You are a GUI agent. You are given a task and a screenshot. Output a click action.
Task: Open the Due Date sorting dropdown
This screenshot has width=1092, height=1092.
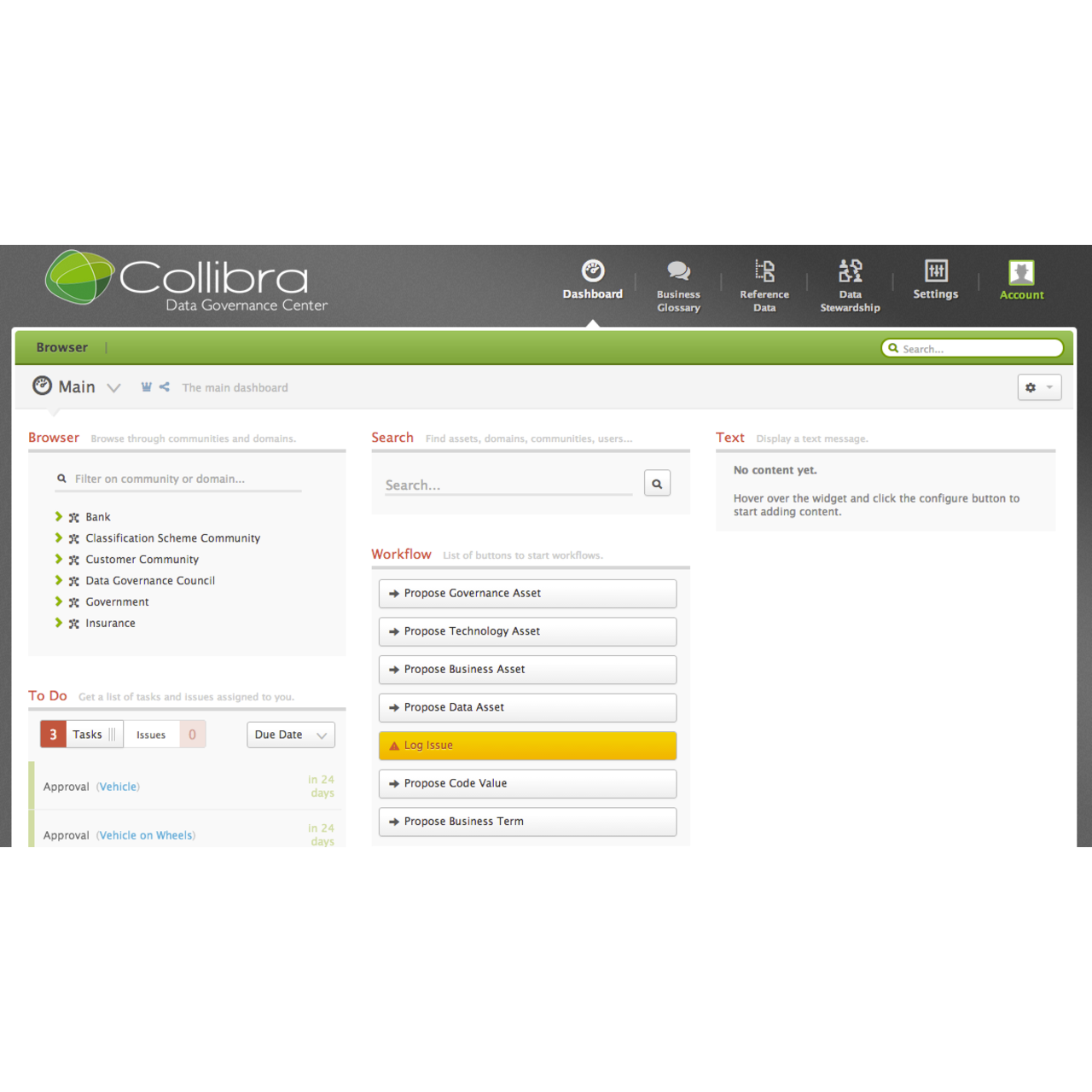[290, 735]
